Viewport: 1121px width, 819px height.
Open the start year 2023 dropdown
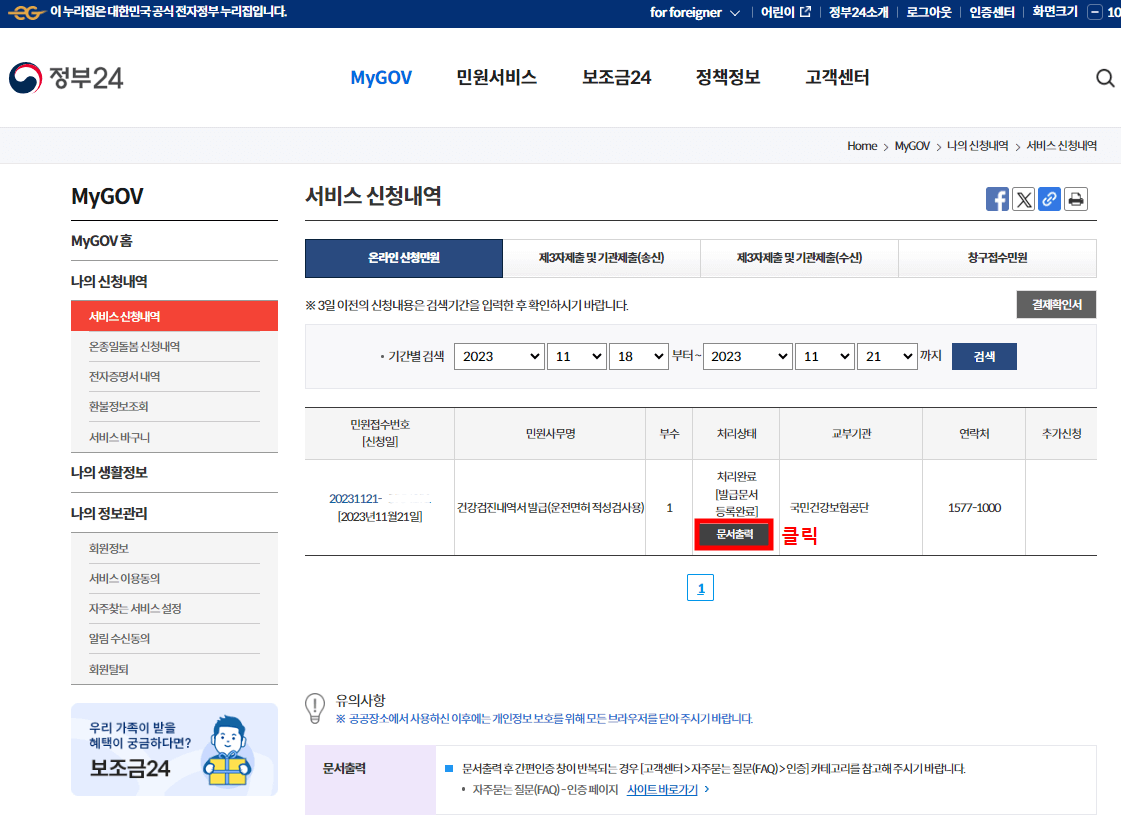tap(499, 356)
